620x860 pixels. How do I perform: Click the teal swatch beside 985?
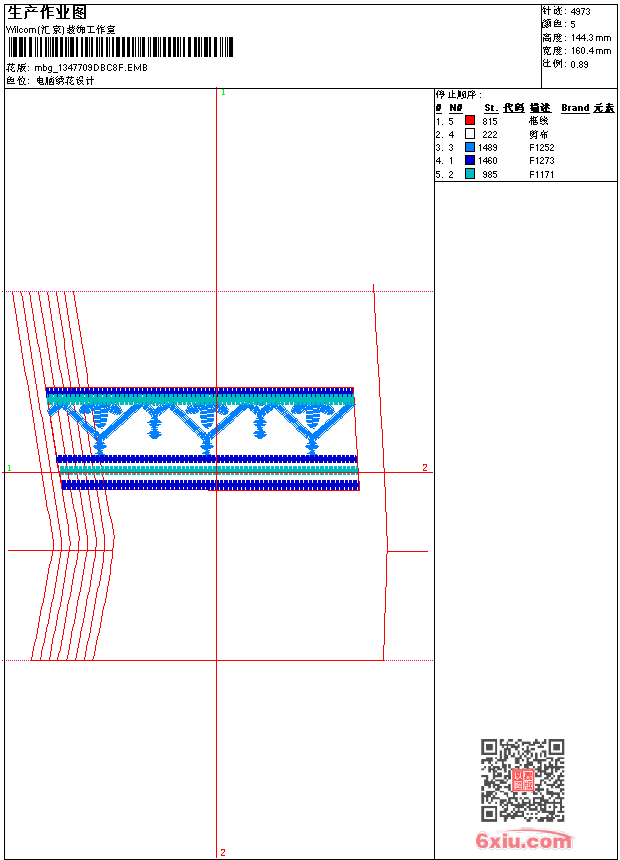[x=470, y=174]
